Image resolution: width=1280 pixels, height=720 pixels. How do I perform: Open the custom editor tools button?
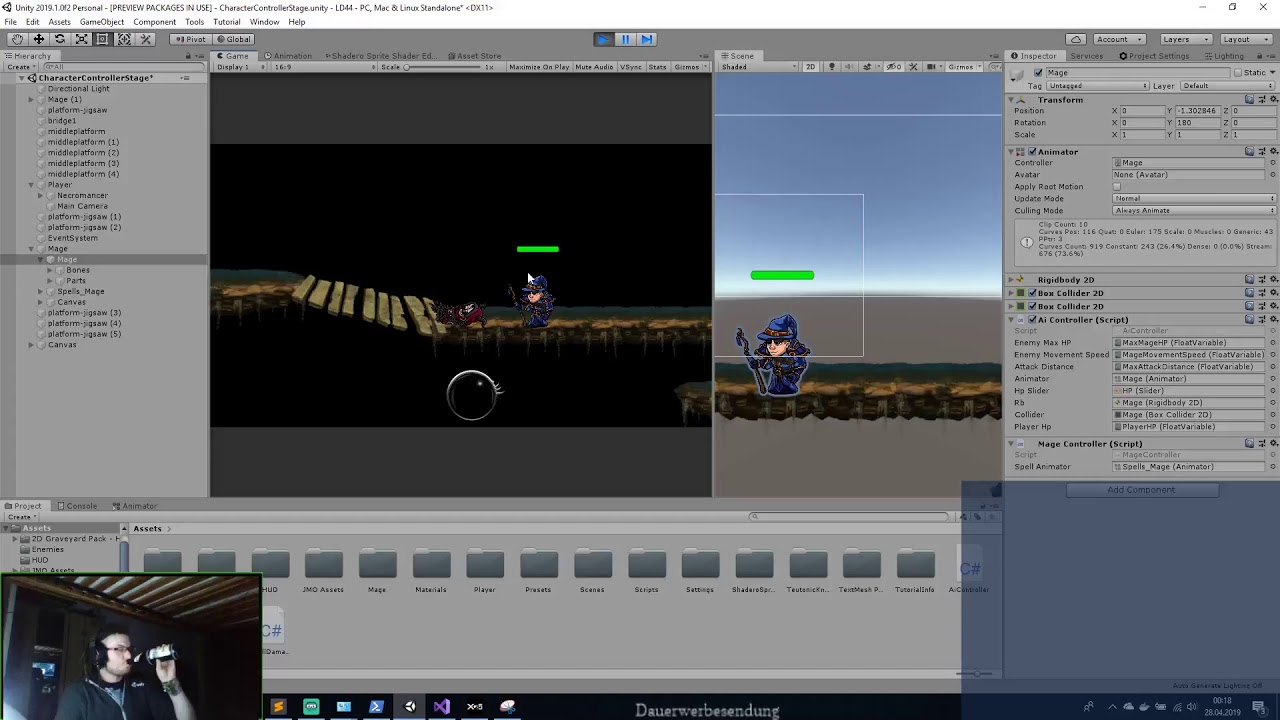[146, 39]
